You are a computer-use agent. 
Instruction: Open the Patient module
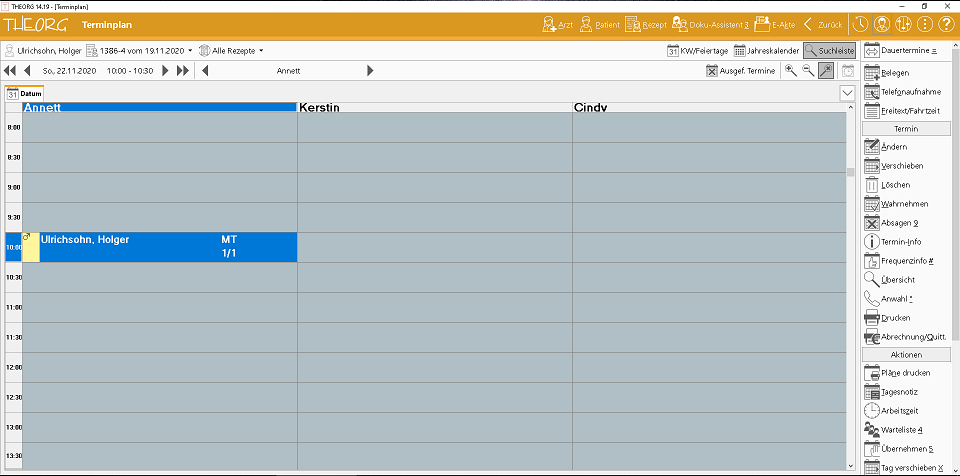(599, 25)
